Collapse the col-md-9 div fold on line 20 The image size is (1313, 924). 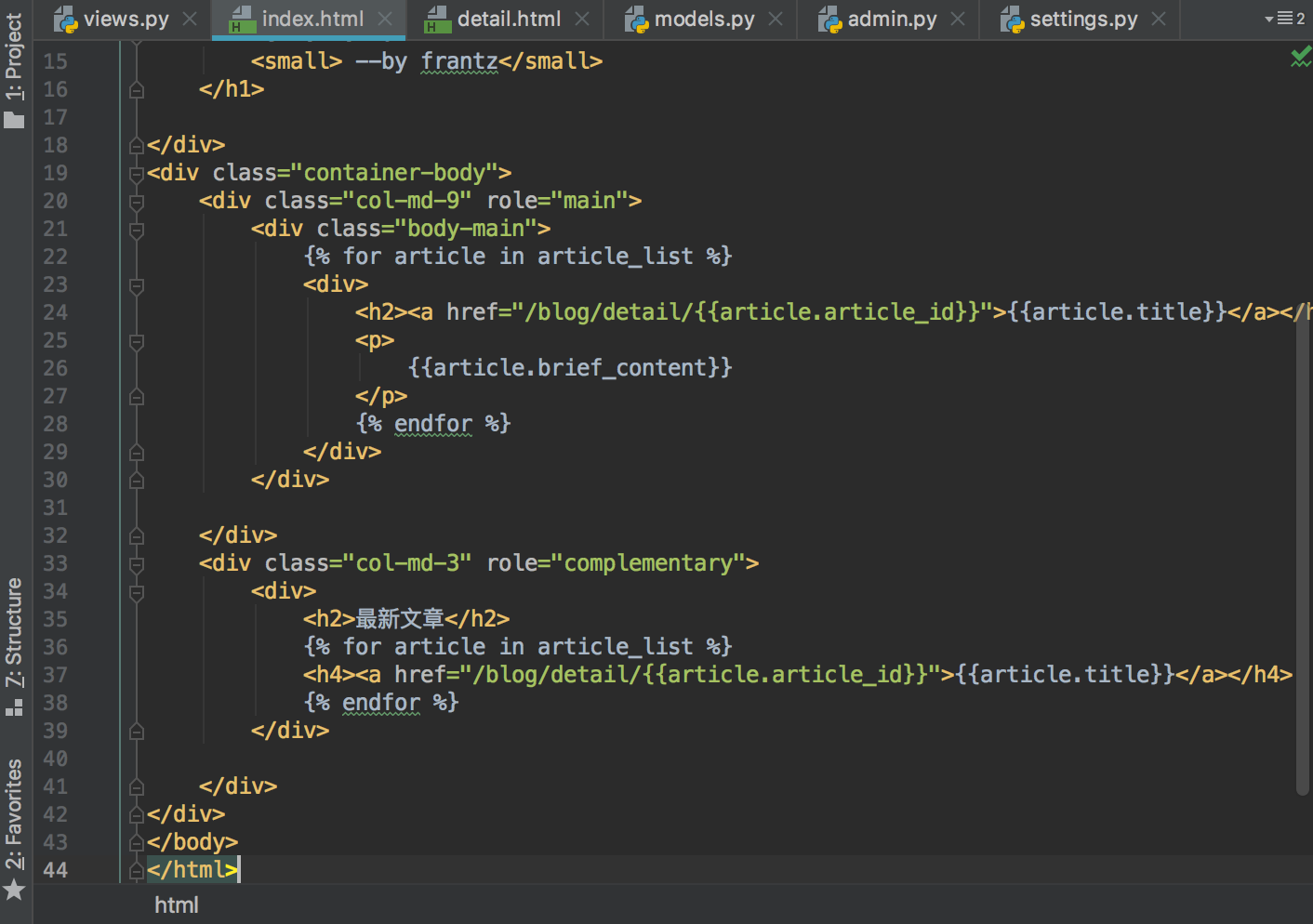pos(137,202)
